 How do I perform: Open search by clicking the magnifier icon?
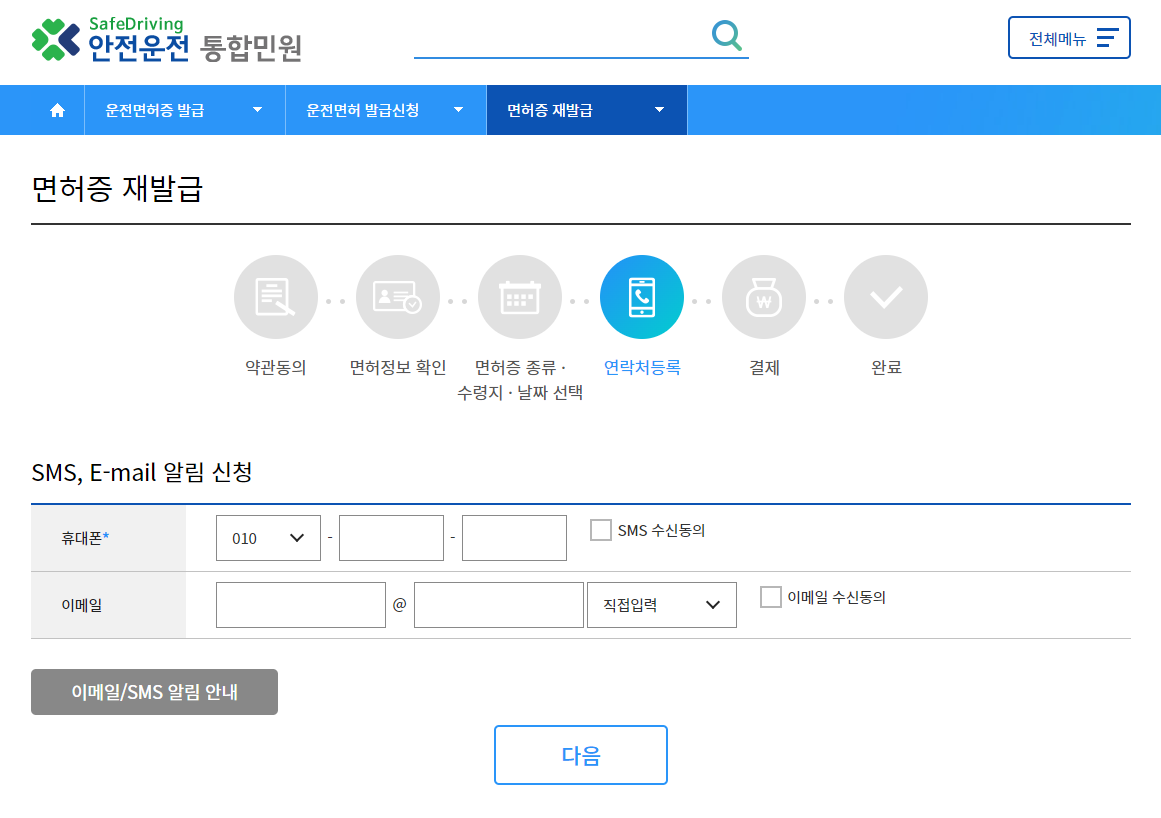point(727,36)
